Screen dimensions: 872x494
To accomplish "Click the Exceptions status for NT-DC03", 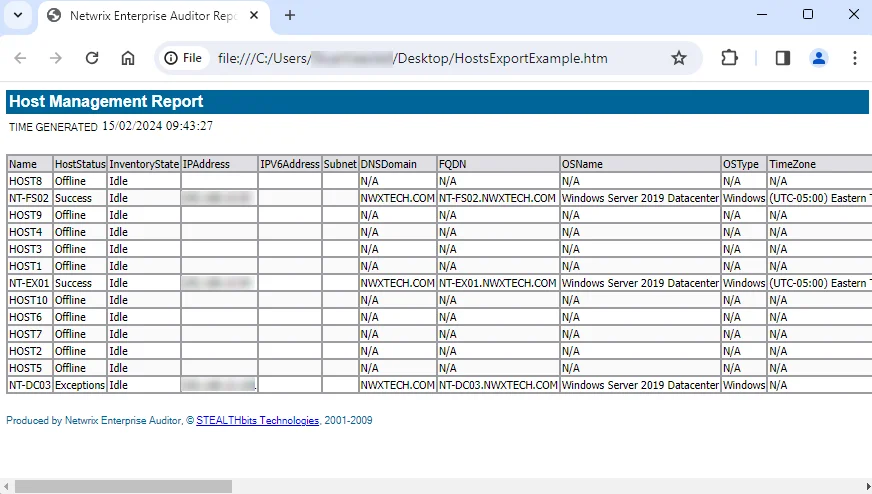I will [x=80, y=385].
